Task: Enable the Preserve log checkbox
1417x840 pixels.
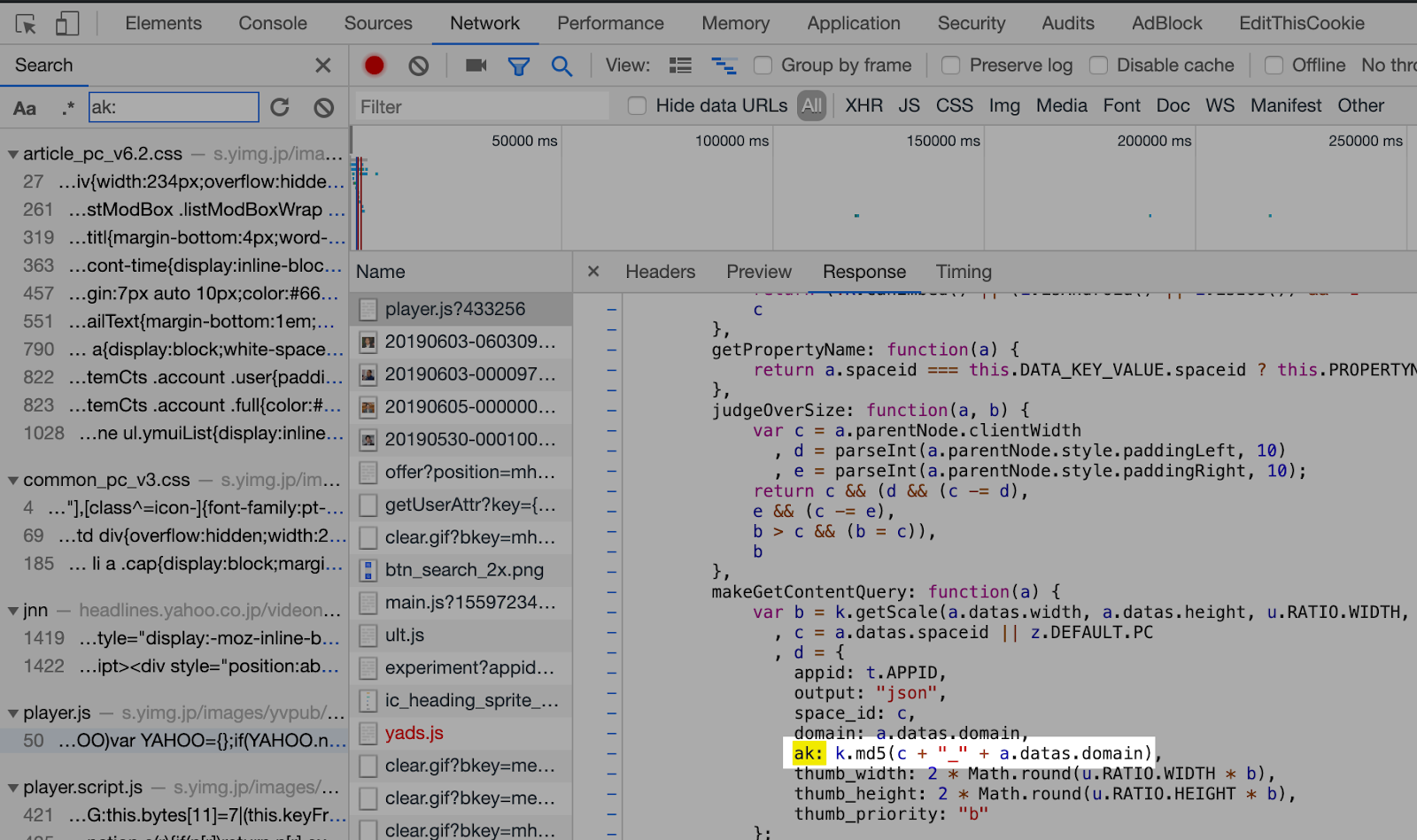Action: 950,65
